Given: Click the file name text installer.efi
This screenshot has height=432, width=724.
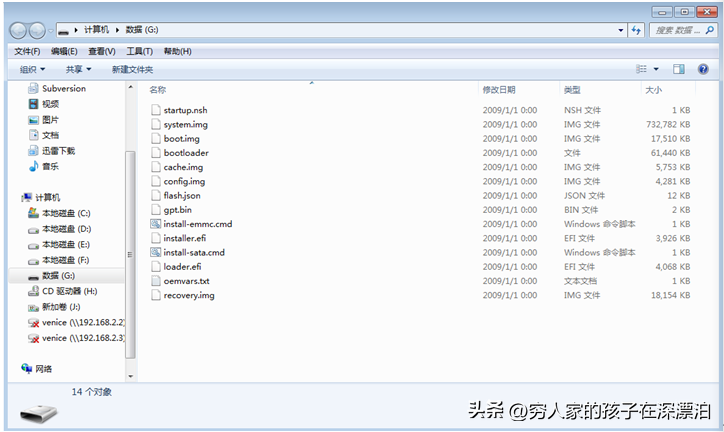Looking at the screenshot, I should coord(185,238).
